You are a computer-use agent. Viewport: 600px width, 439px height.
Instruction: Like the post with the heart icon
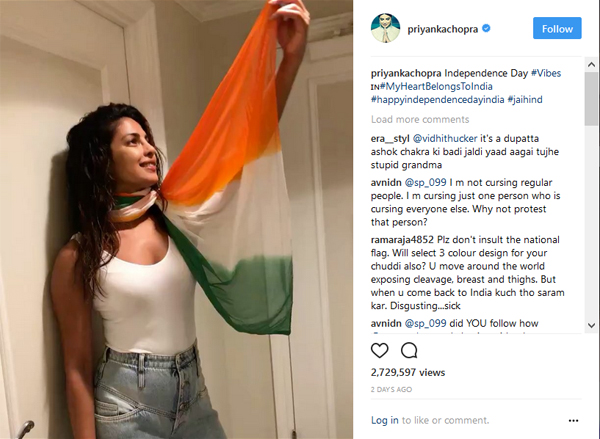(x=379, y=350)
